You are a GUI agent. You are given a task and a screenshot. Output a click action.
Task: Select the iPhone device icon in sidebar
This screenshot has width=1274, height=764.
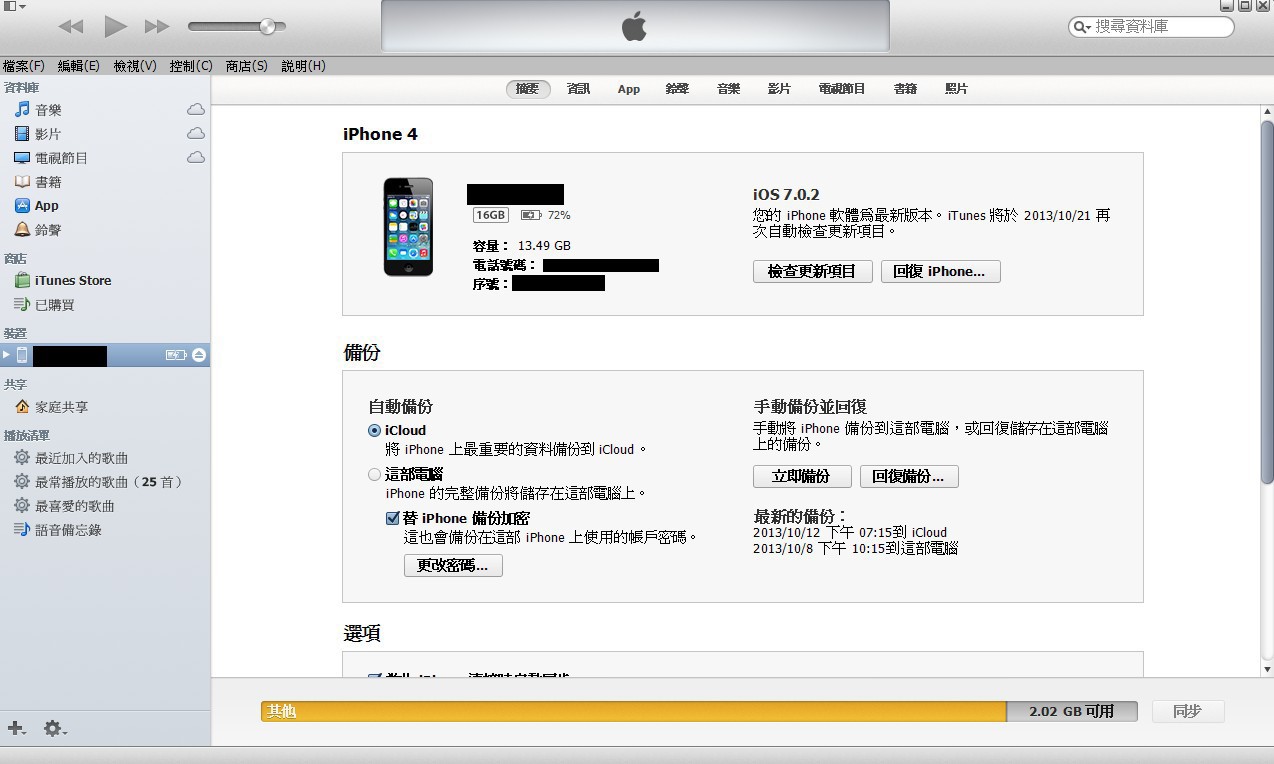(x=22, y=355)
